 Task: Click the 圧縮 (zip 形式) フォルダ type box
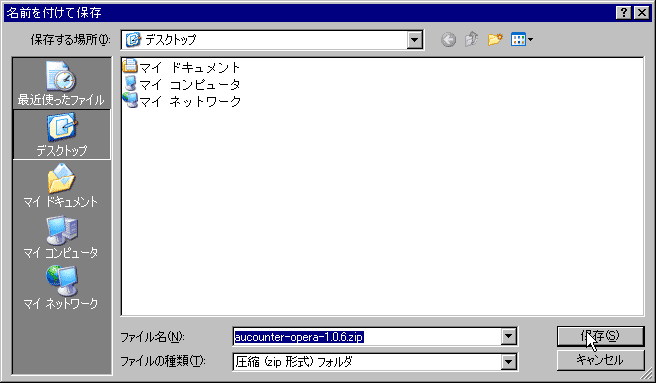(375, 362)
